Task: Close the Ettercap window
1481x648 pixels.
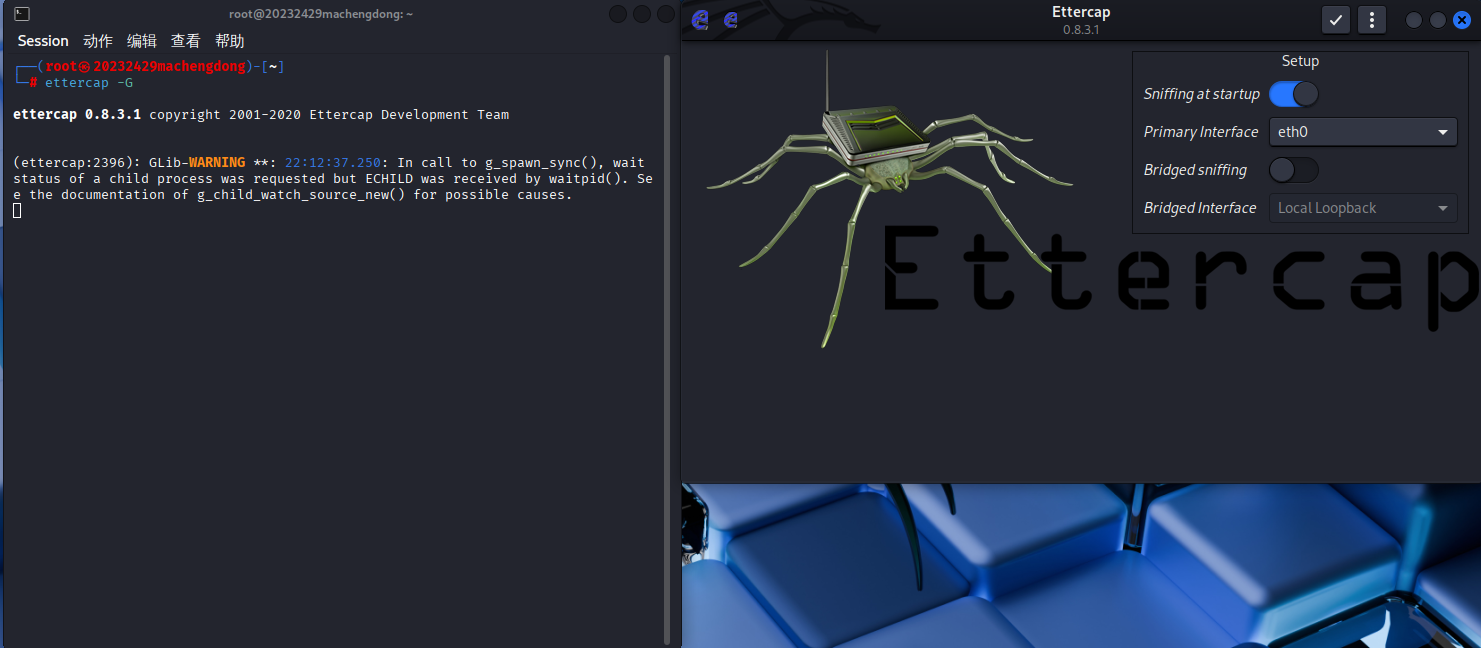Action: (x=1462, y=20)
